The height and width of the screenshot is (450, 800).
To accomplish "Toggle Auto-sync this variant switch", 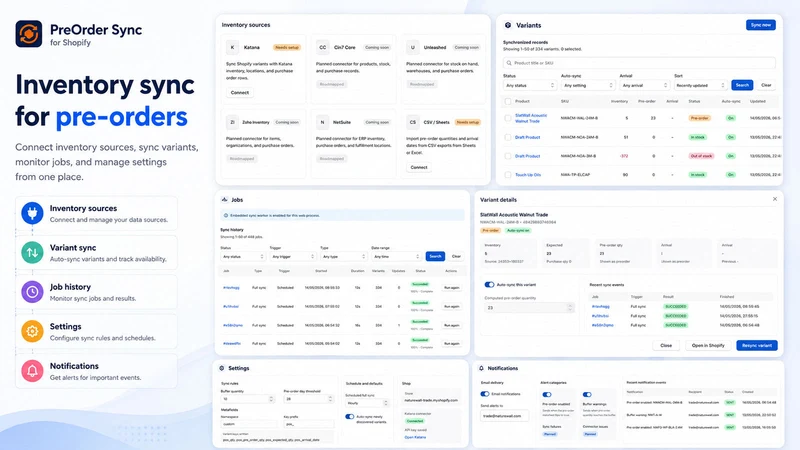I will click(489, 285).
